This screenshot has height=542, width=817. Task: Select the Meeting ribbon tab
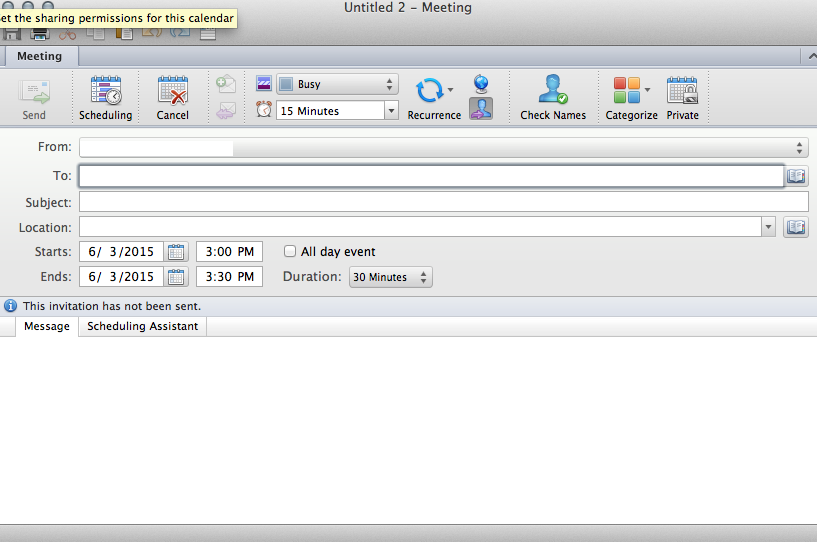tap(40, 56)
